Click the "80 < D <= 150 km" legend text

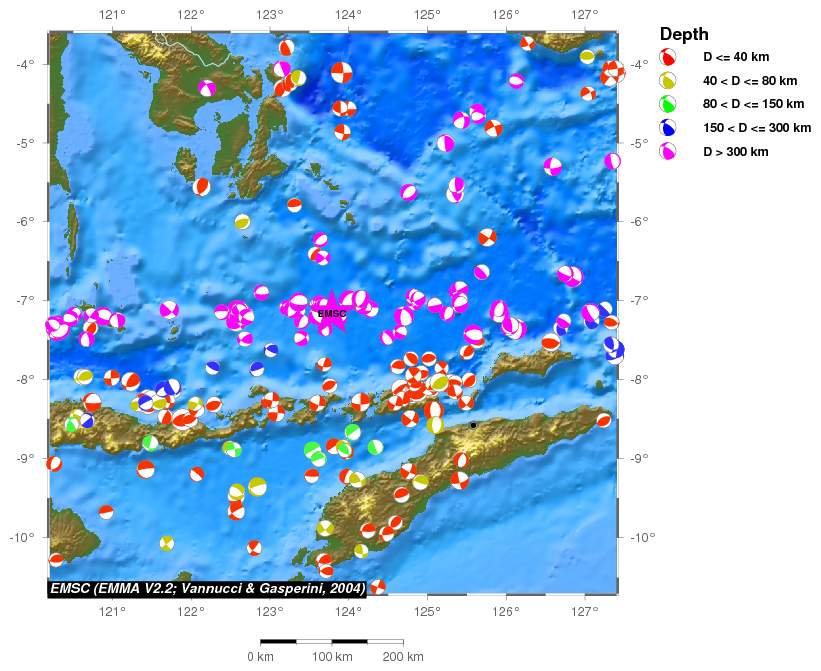(753, 104)
